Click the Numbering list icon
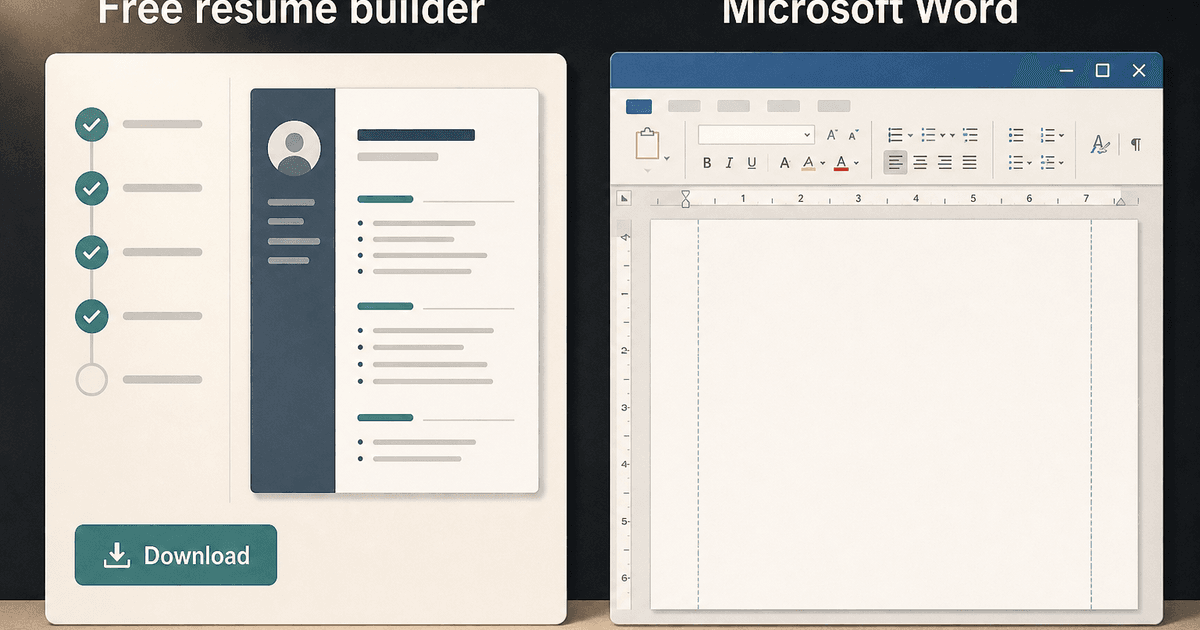Screen dimensions: 1200x630 click(x=928, y=134)
